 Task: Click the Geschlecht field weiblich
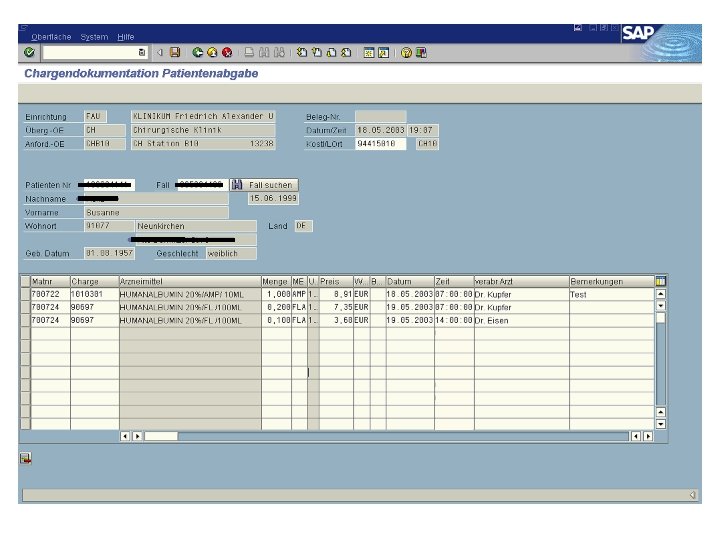pyautogui.click(x=231, y=253)
